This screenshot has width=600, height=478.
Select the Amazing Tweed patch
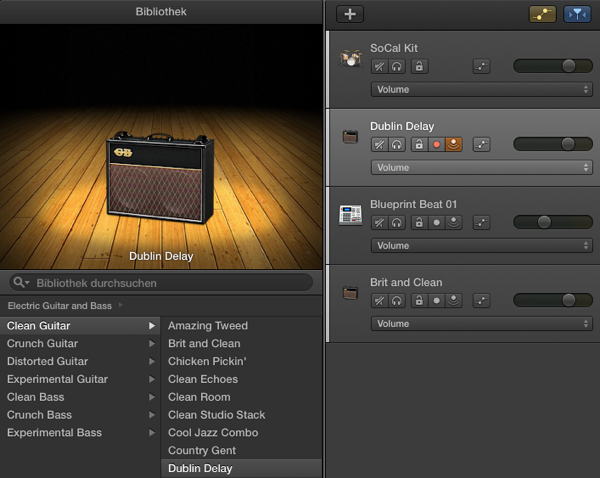coord(208,325)
